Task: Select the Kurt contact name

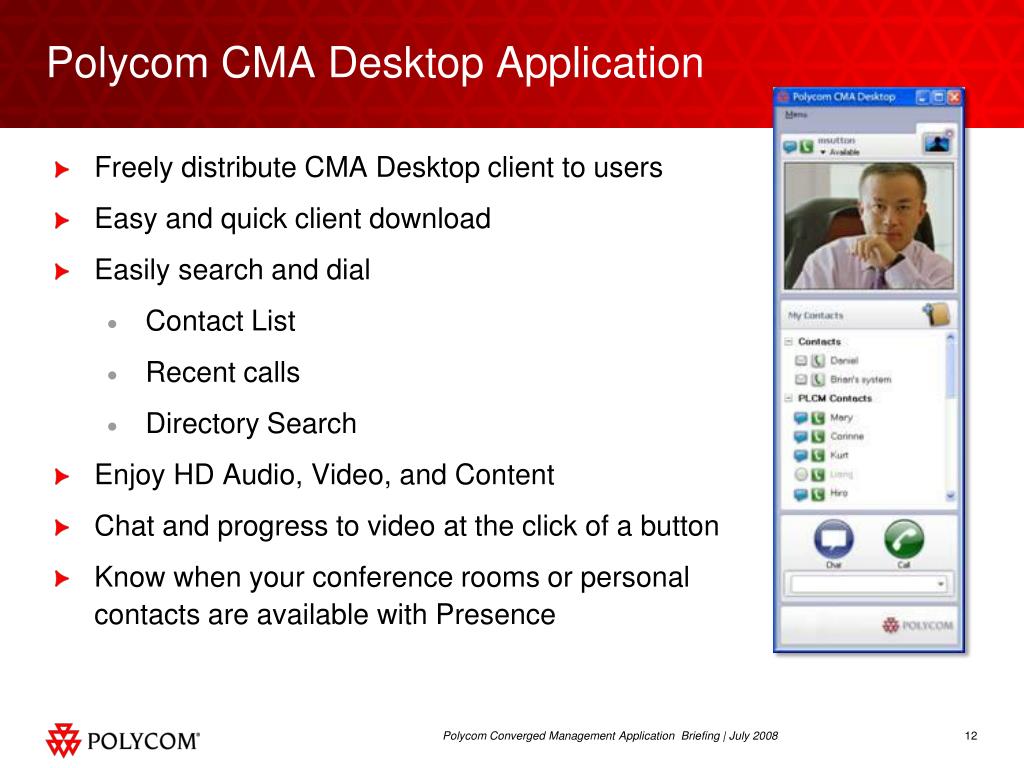Action: tap(839, 455)
